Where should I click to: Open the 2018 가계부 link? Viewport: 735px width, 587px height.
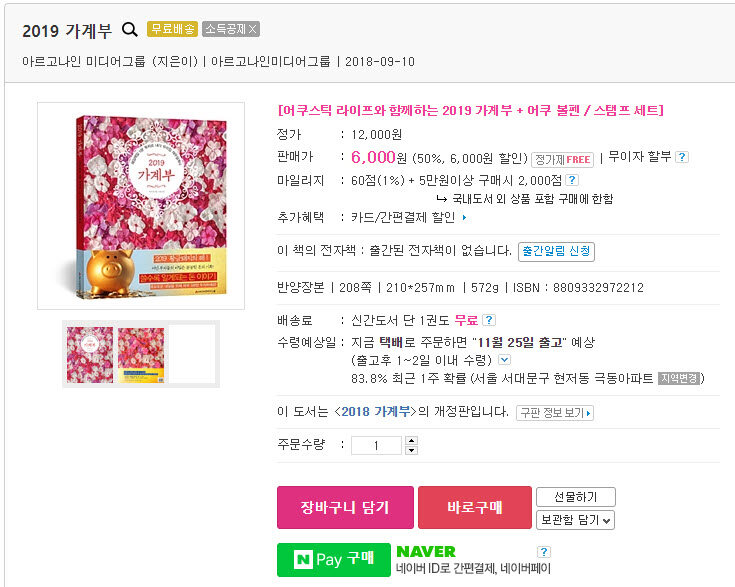[375, 412]
